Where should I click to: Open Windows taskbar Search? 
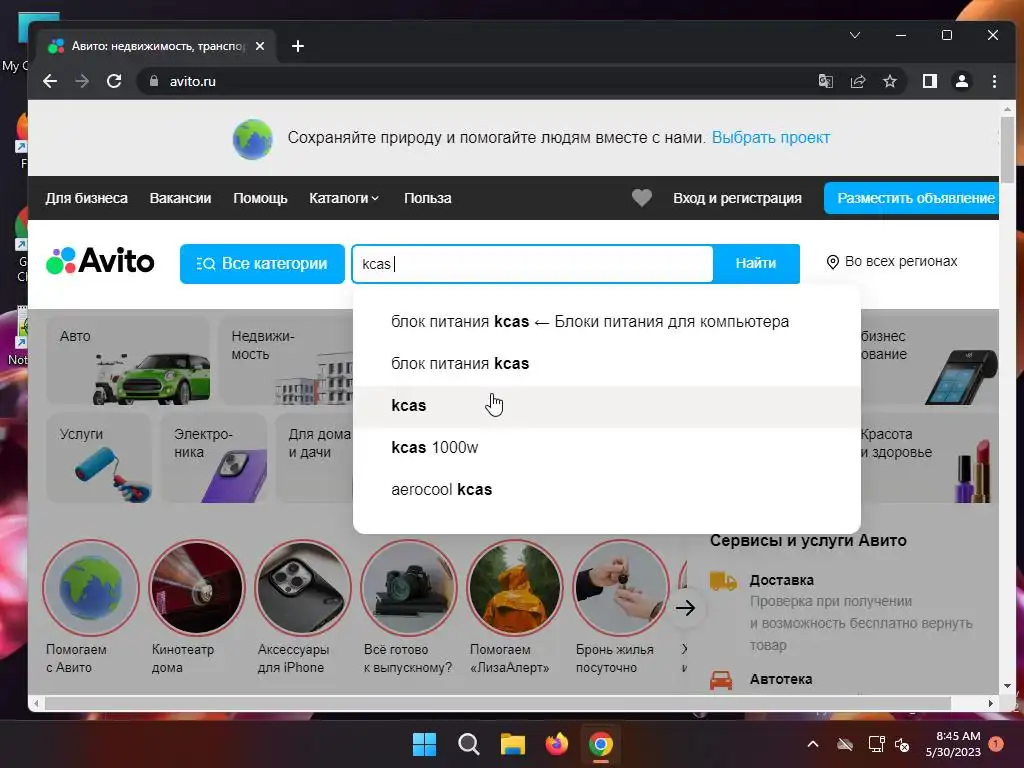click(x=468, y=744)
